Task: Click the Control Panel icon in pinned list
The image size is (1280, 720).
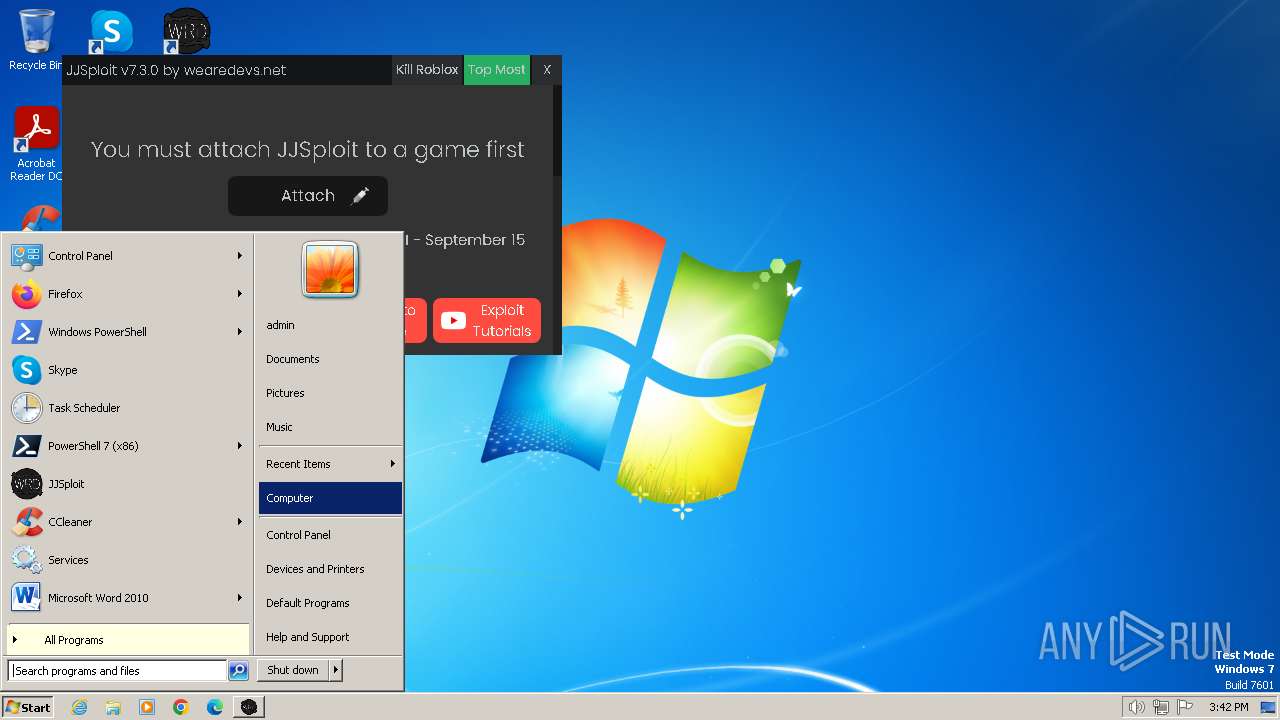Action: (x=26, y=256)
